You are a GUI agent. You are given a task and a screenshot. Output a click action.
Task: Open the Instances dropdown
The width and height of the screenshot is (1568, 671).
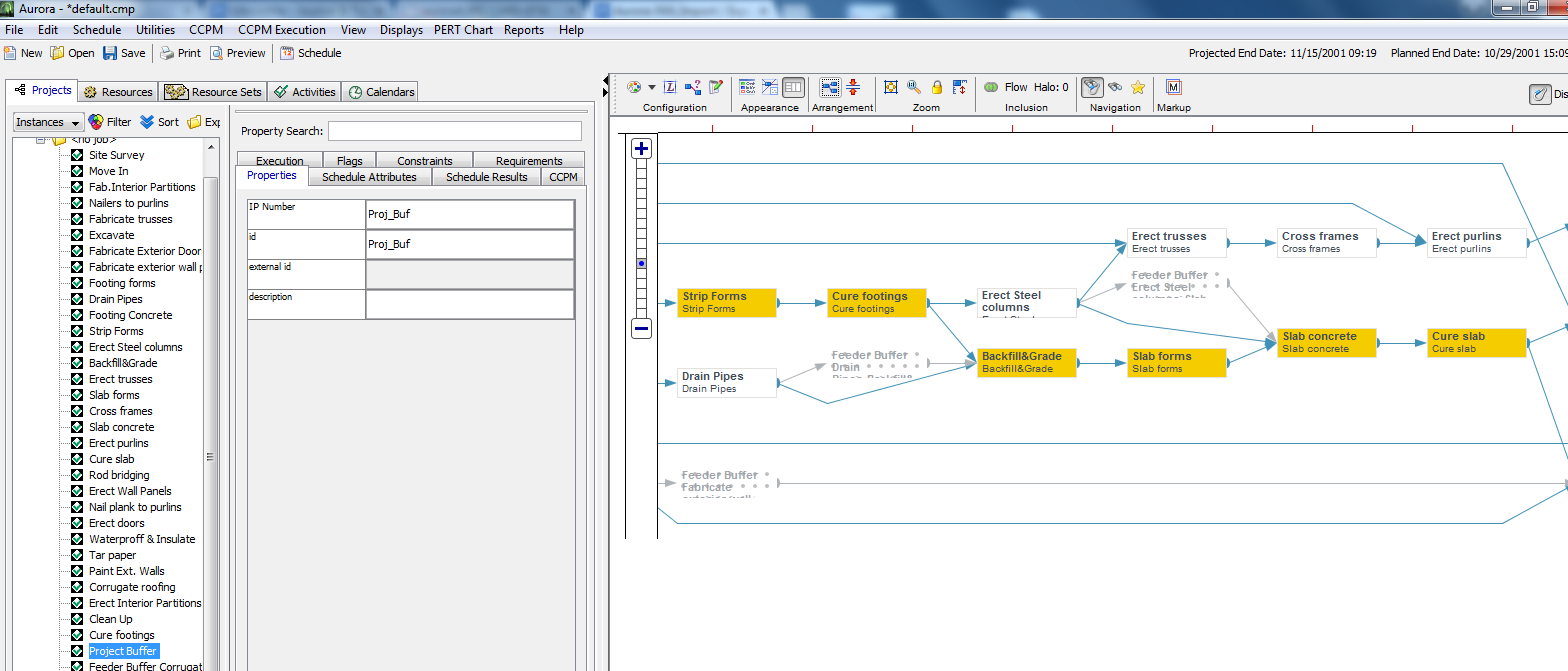coord(47,122)
